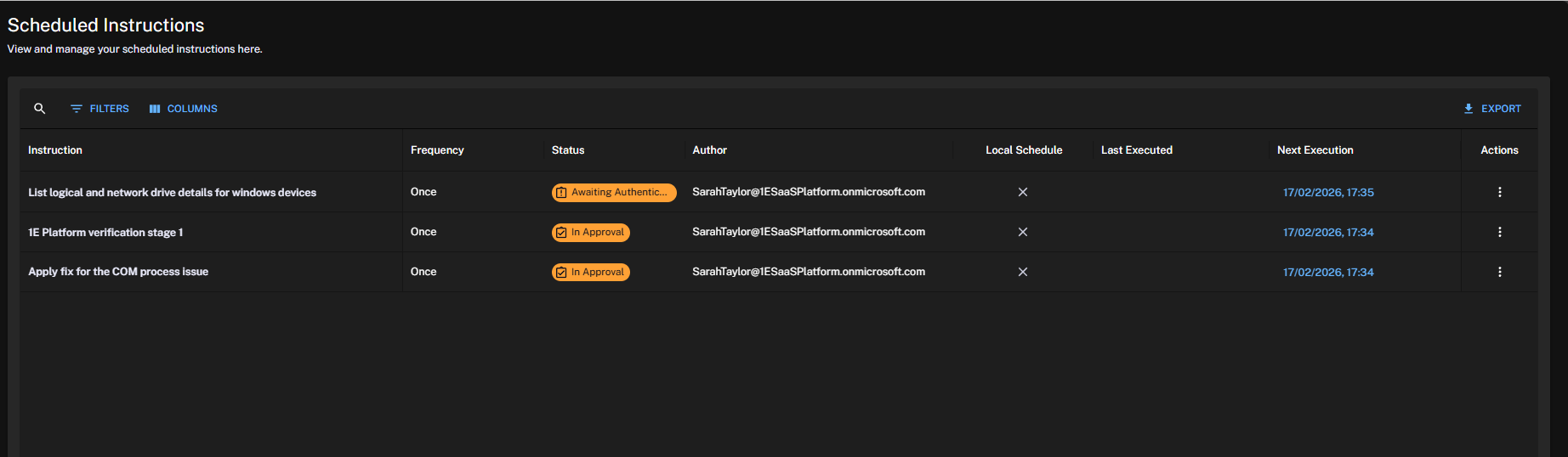This screenshot has width=1568, height=457.
Task: Sort by the Instruction column header
Action: pyautogui.click(x=55, y=150)
